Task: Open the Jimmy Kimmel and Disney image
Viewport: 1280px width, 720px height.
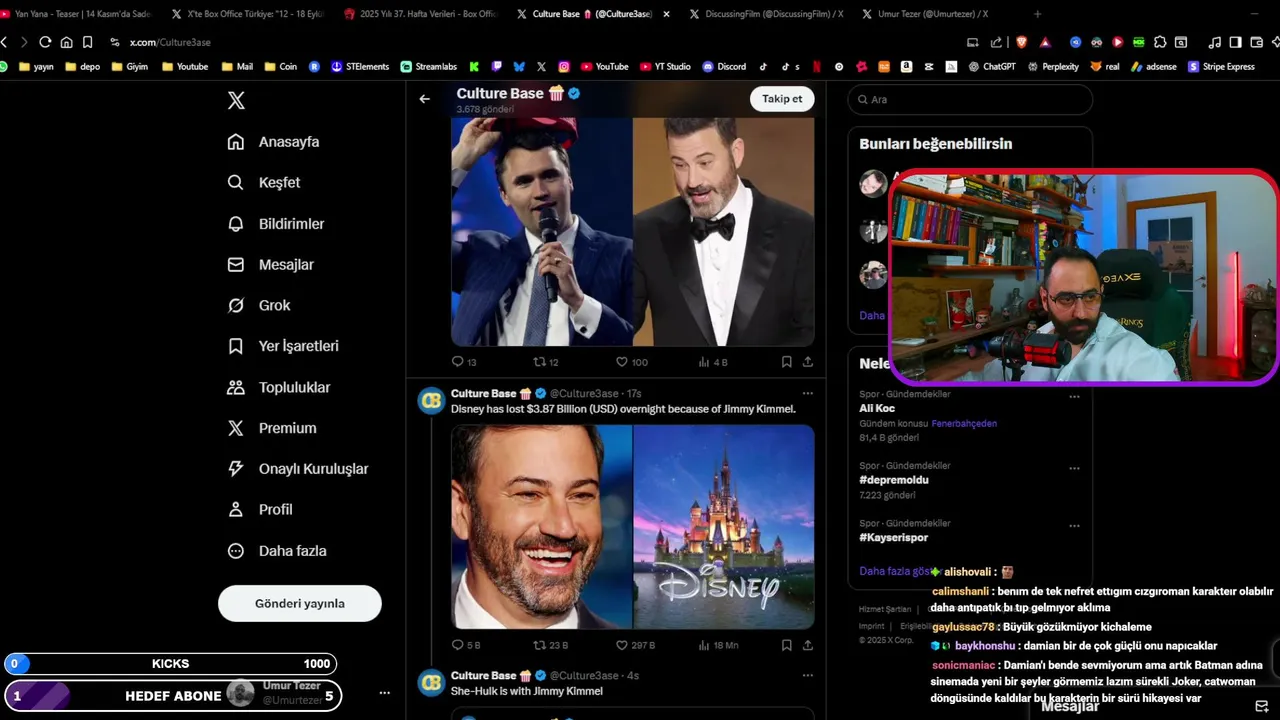Action: (x=633, y=527)
